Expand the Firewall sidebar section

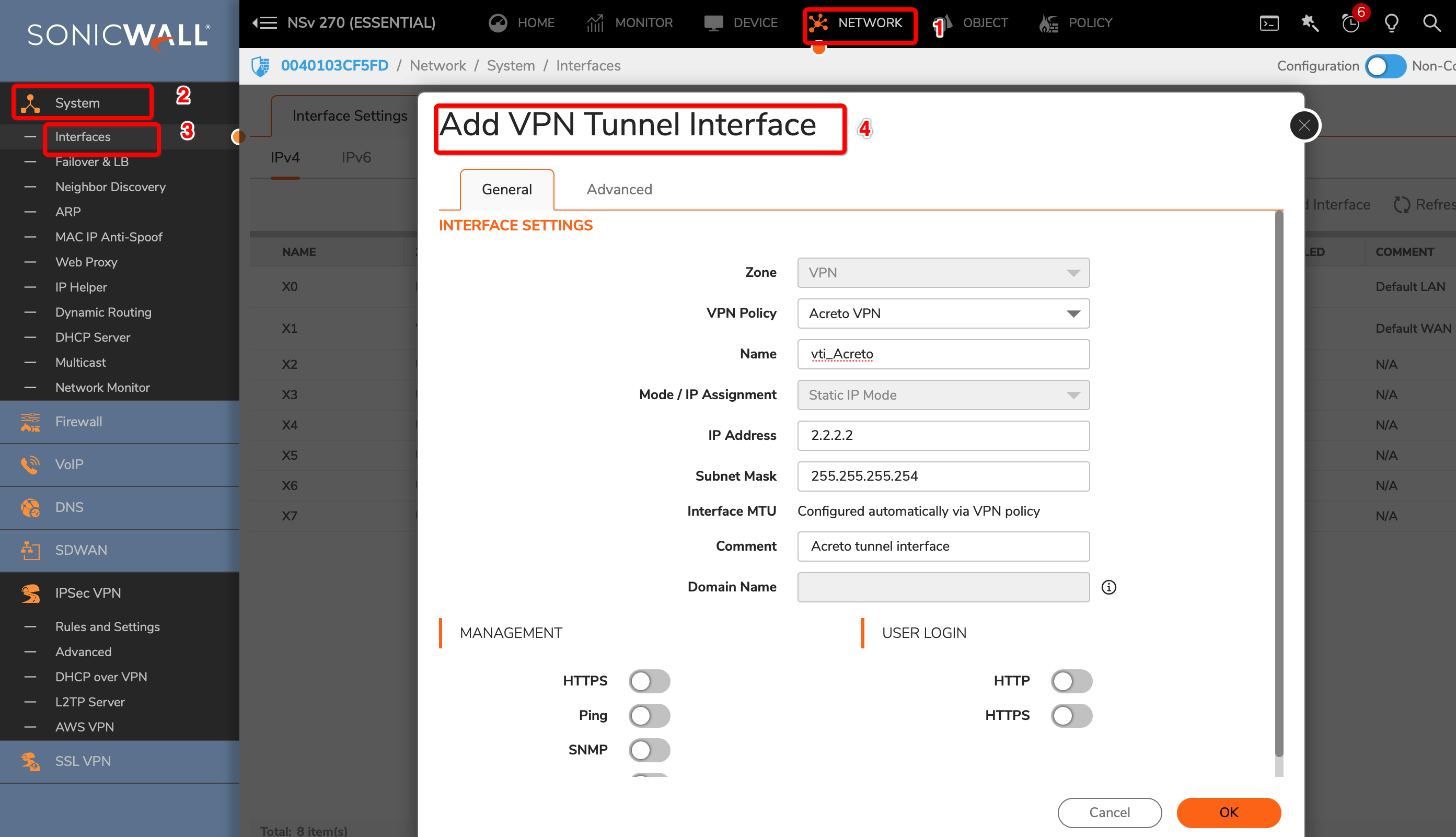point(120,422)
